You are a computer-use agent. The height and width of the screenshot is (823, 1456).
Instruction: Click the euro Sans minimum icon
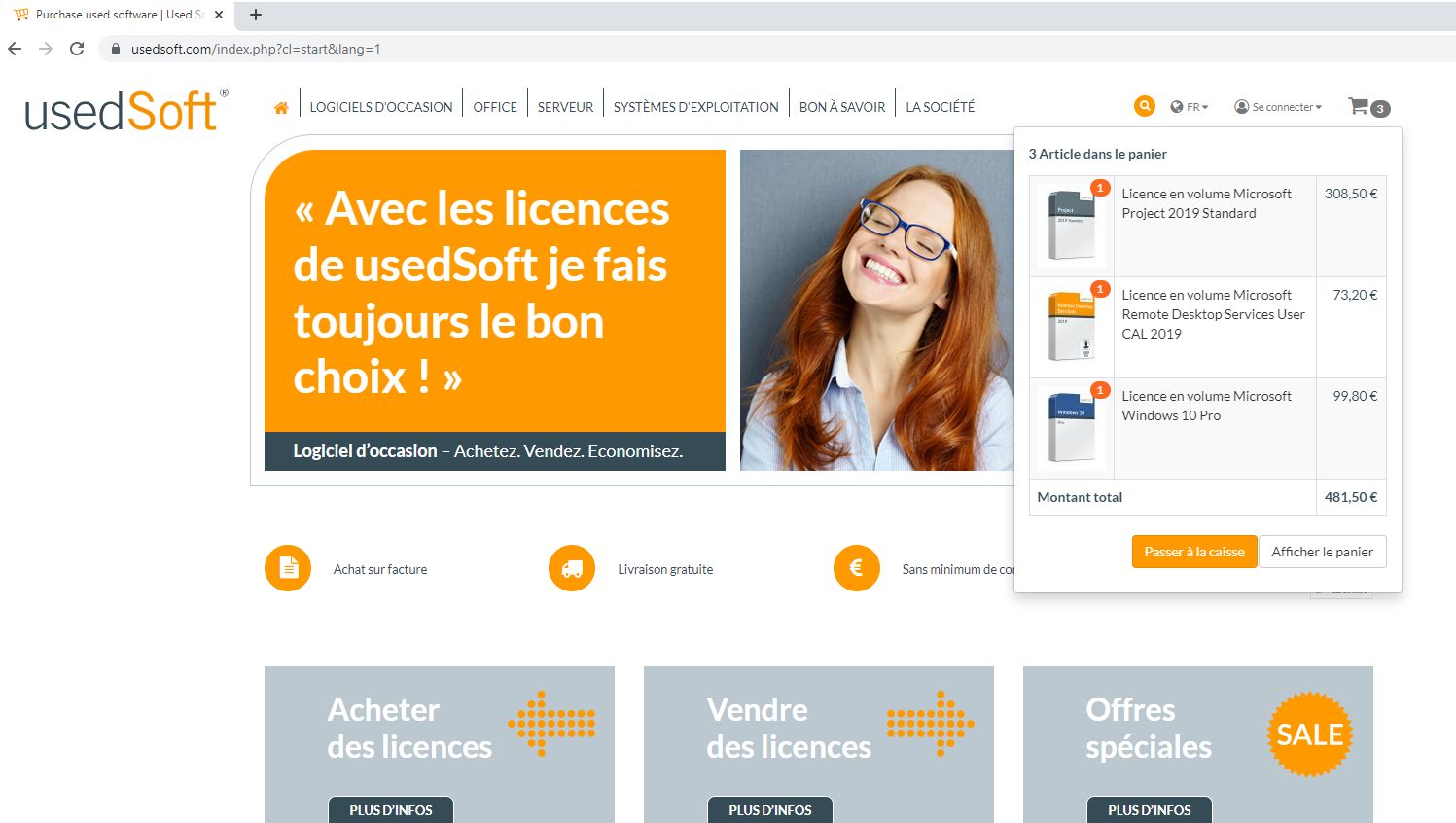[x=857, y=568]
